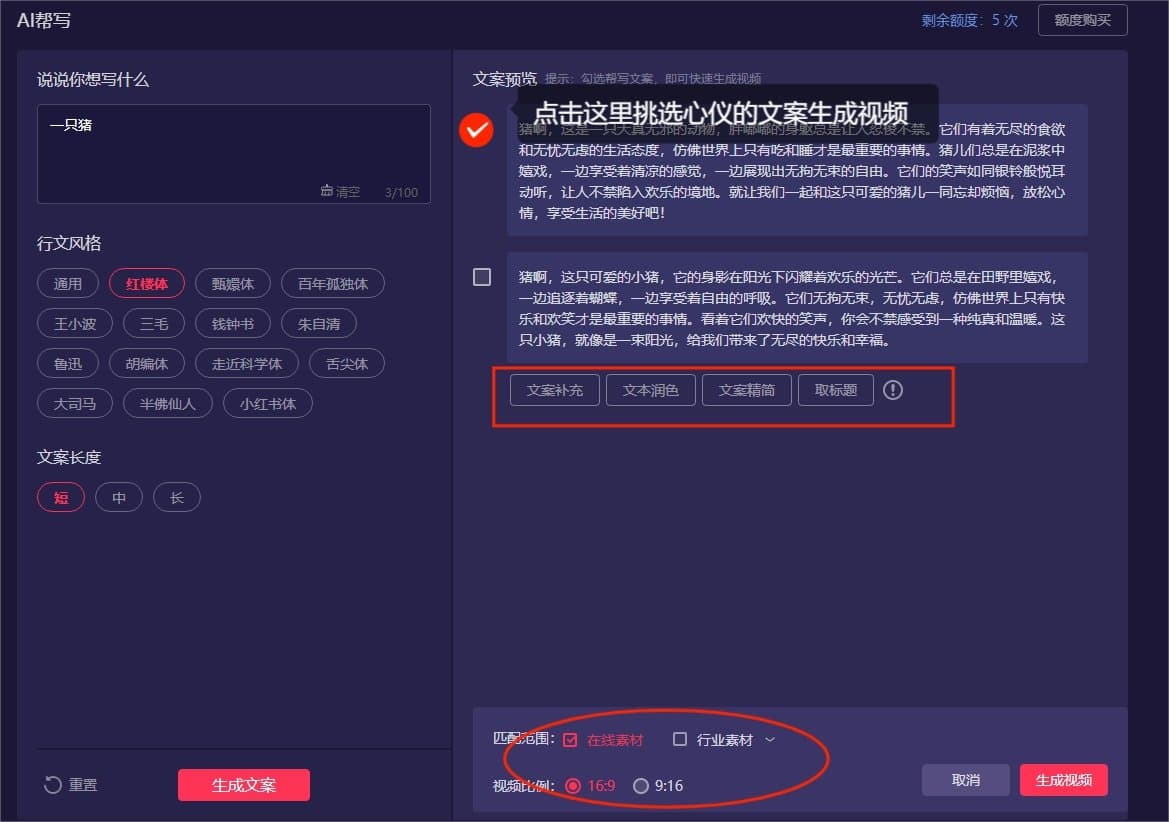The width and height of the screenshot is (1169, 822).
Task: Choose the 甄嬛体 writing style
Action: 233,283
